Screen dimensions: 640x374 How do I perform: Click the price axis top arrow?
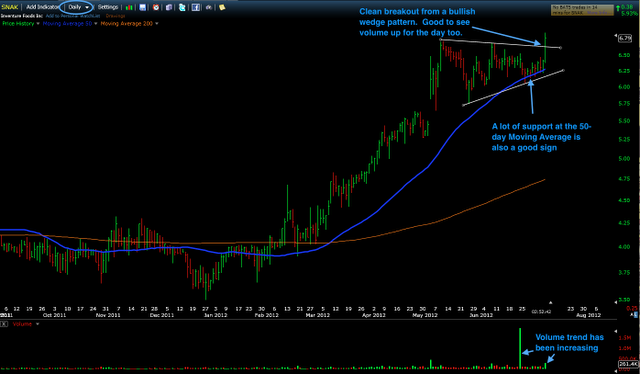pyautogui.click(x=616, y=36)
